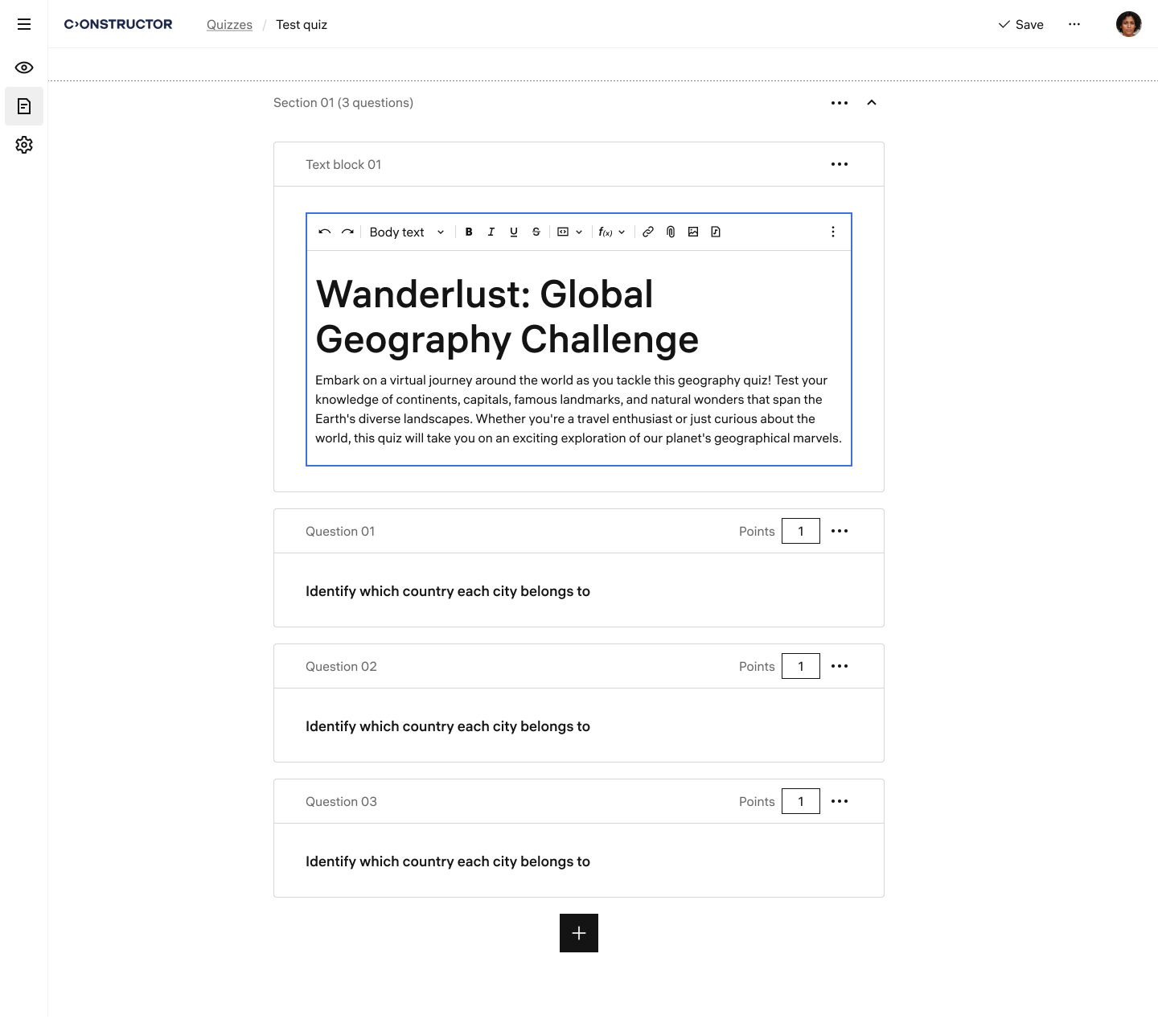1158x1036 pixels.
Task: Open the hamburger menu at top left
Action: 24,24
